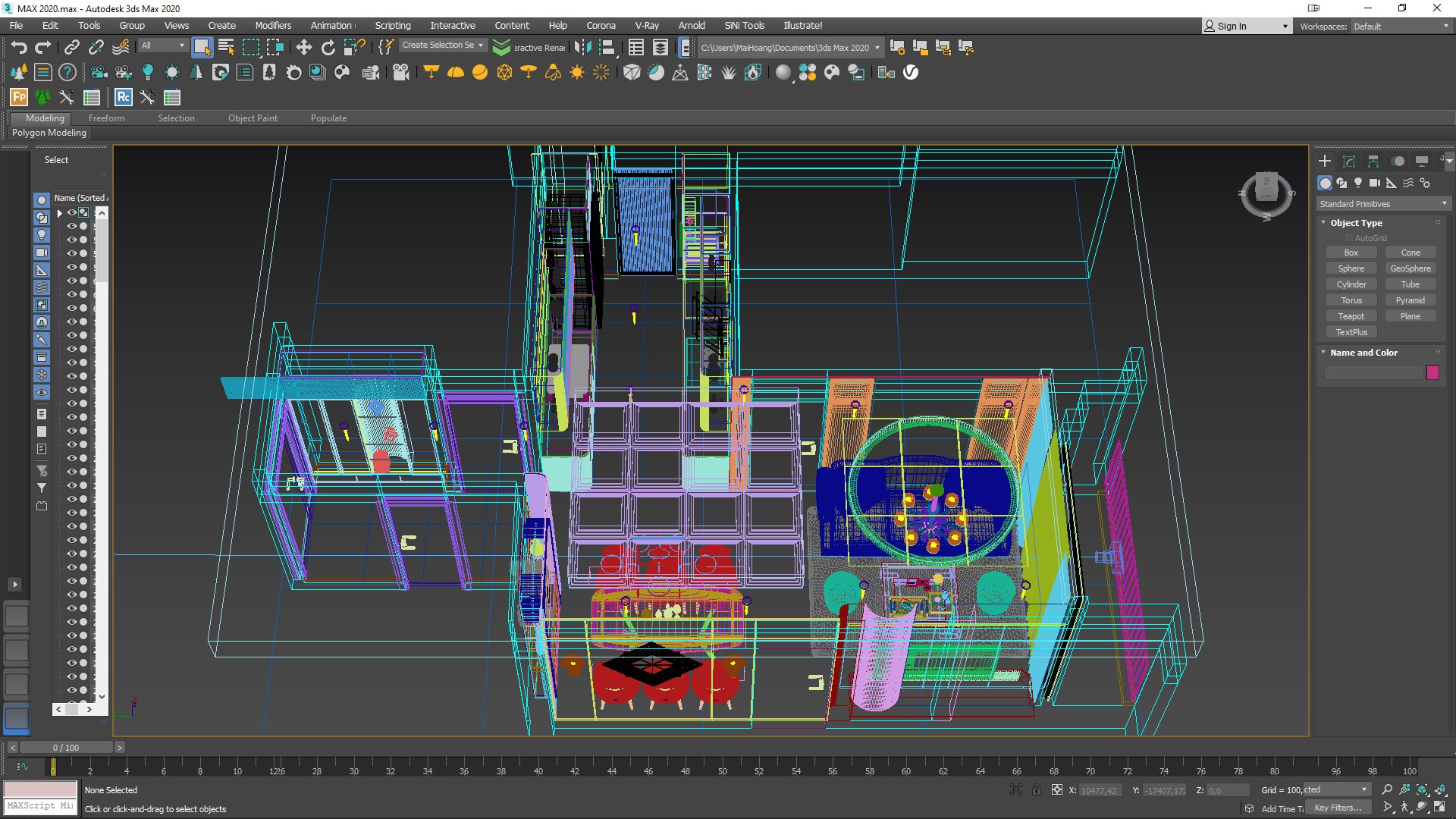Viewport: 1456px width, 819px height.
Task: Open the Select by Name list
Action: [226, 47]
